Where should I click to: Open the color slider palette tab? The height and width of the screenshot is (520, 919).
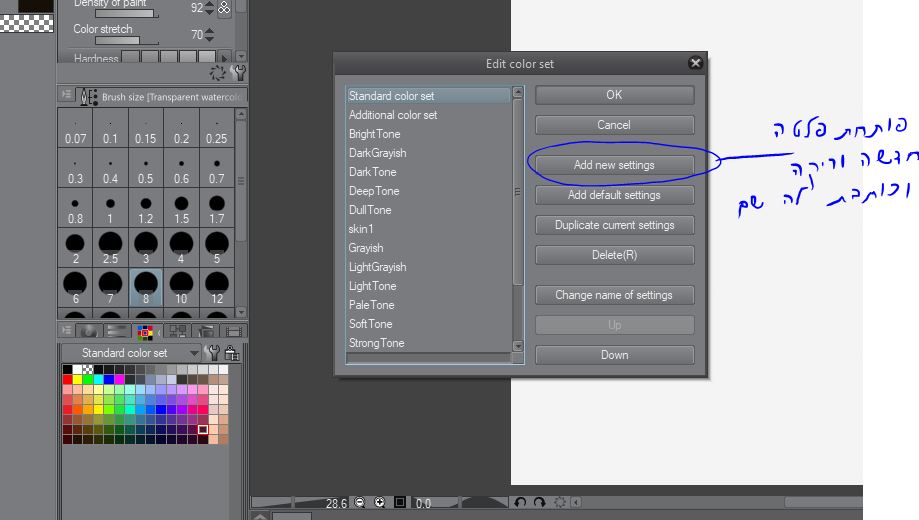tap(117, 331)
